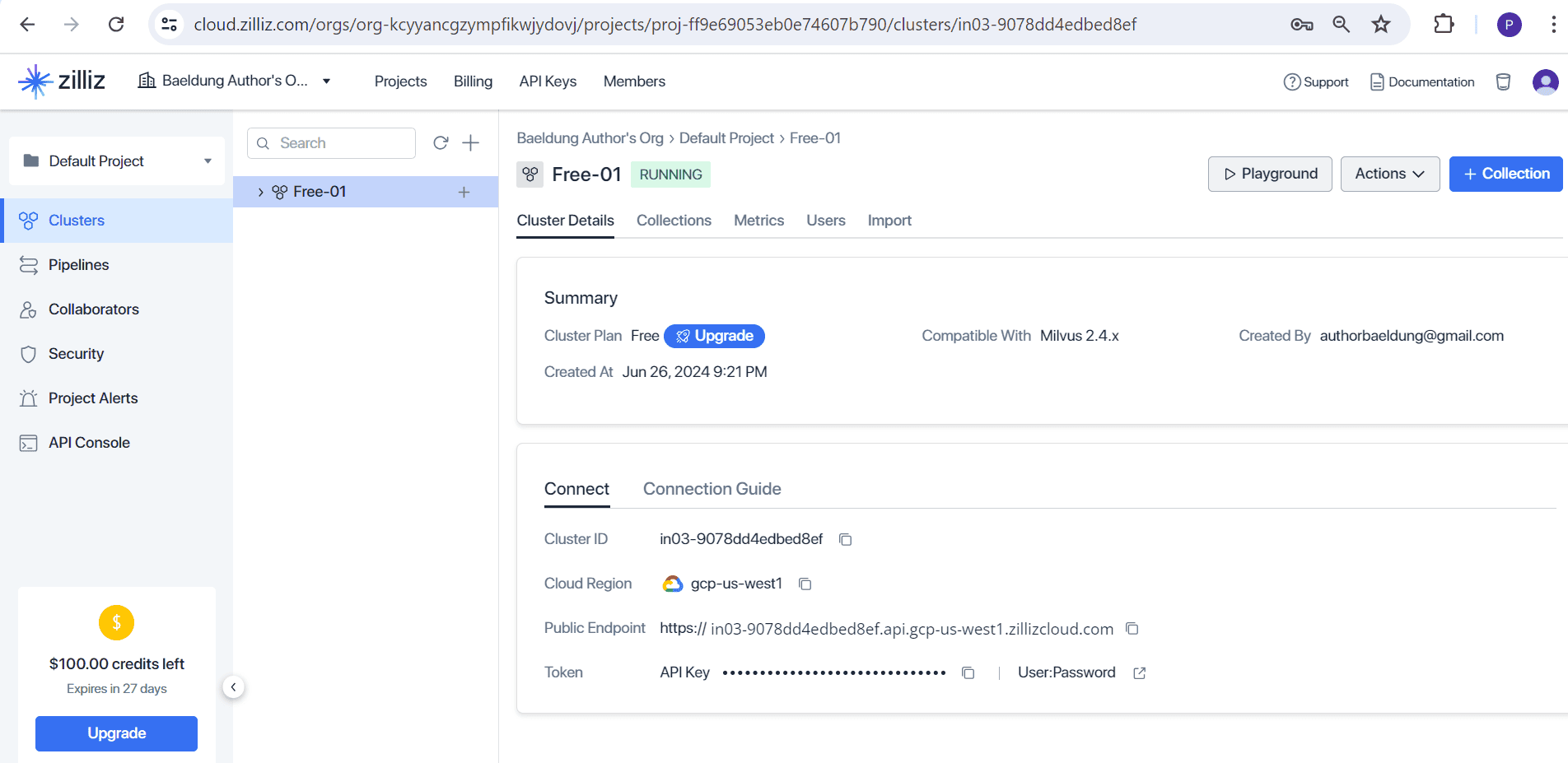This screenshot has height=763, width=1568.
Task: Expand the Free-01 cluster tree node
Action: click(x=260, y=192)
